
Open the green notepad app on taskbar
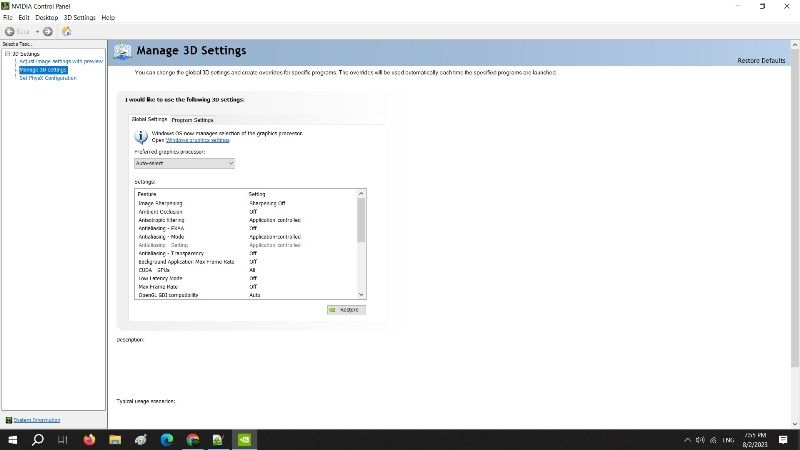[x=218, y=440]
